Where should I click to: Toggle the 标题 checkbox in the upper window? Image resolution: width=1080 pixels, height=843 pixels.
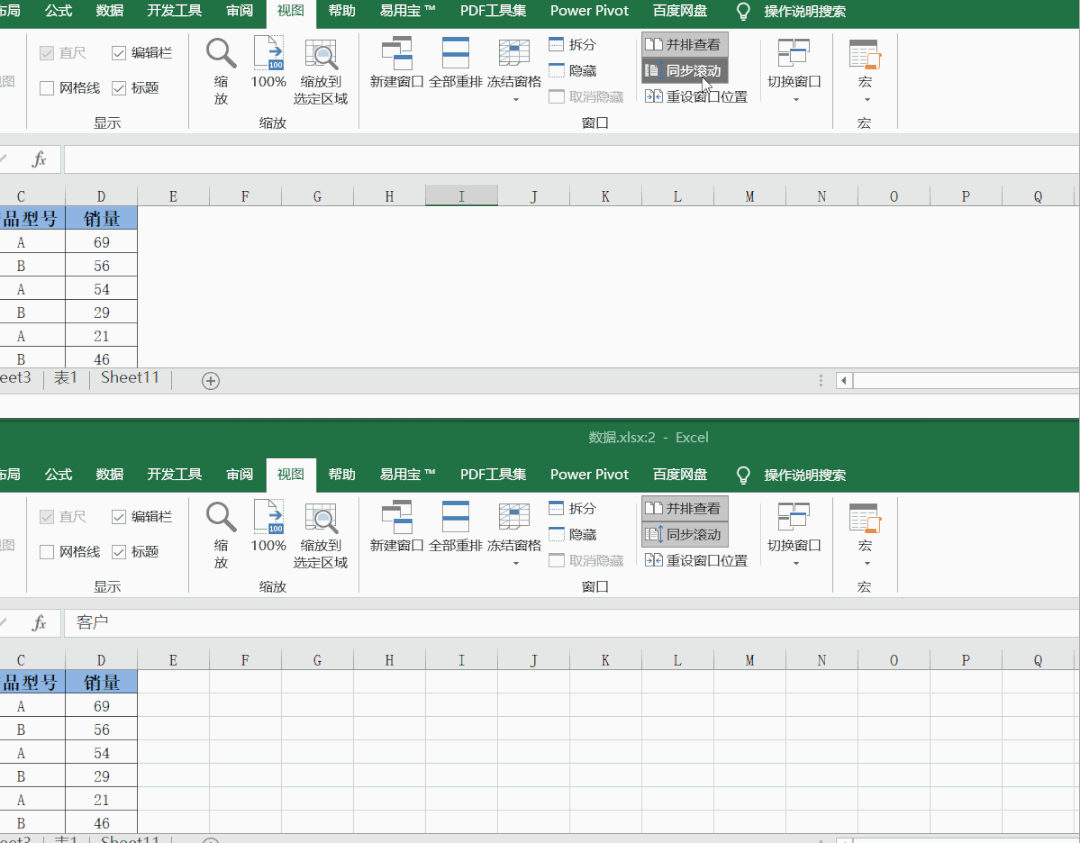(x=119, y=88)
